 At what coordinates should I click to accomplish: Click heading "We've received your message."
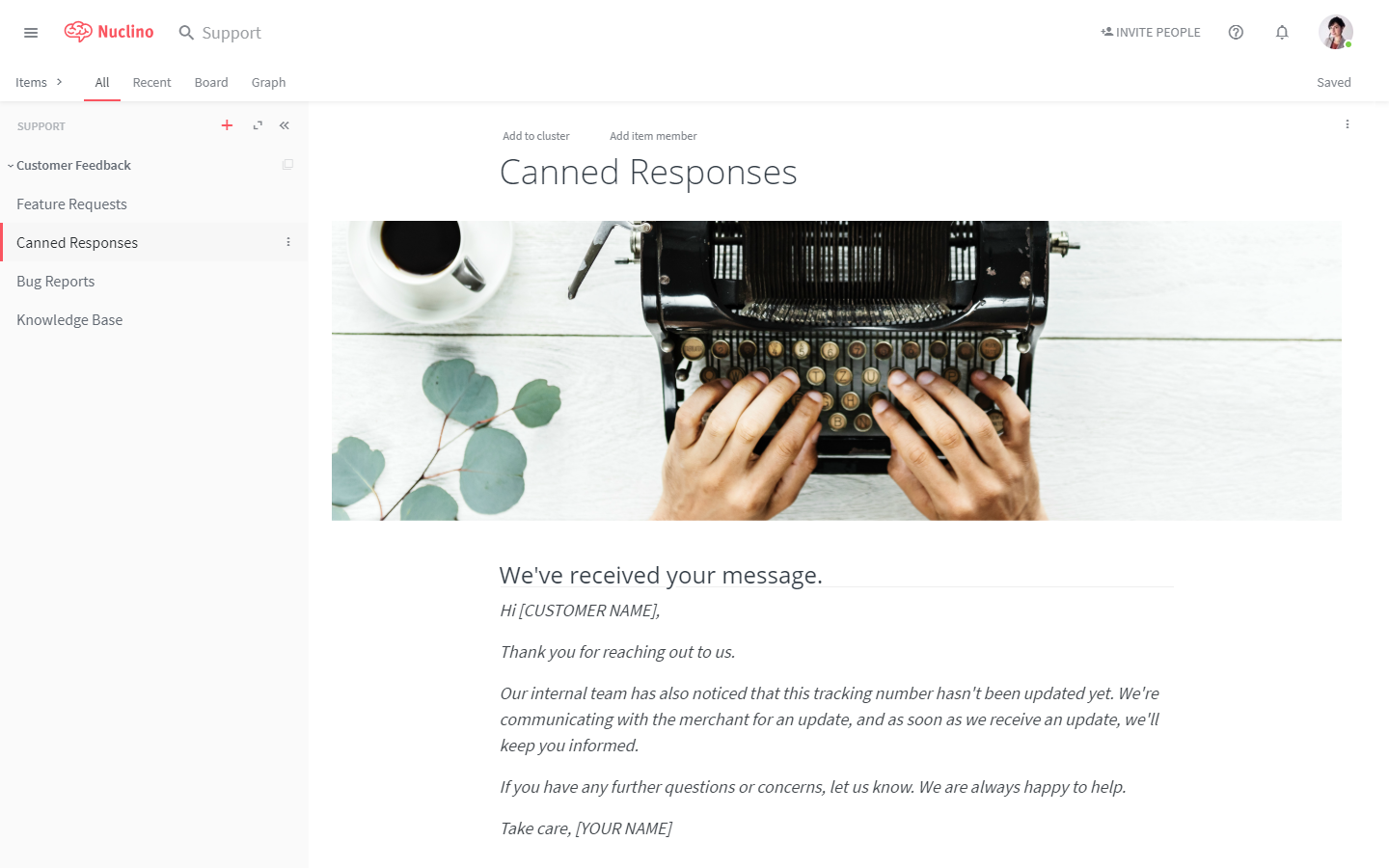661,575
